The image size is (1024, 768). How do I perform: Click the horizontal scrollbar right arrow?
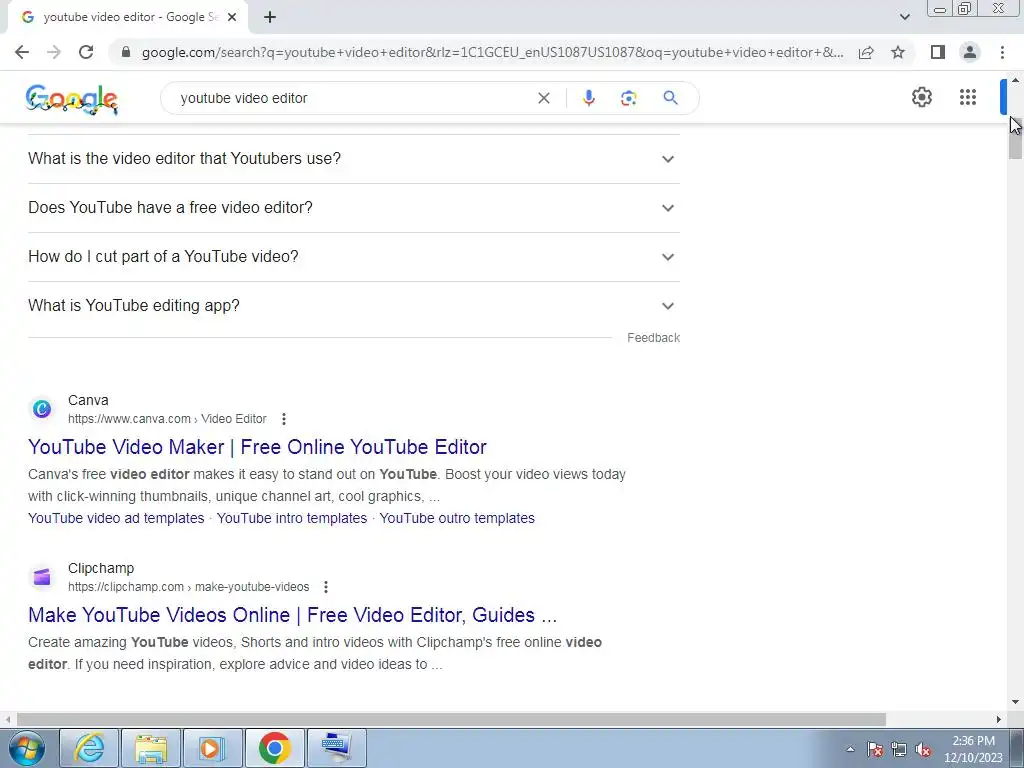coord(999,719)
